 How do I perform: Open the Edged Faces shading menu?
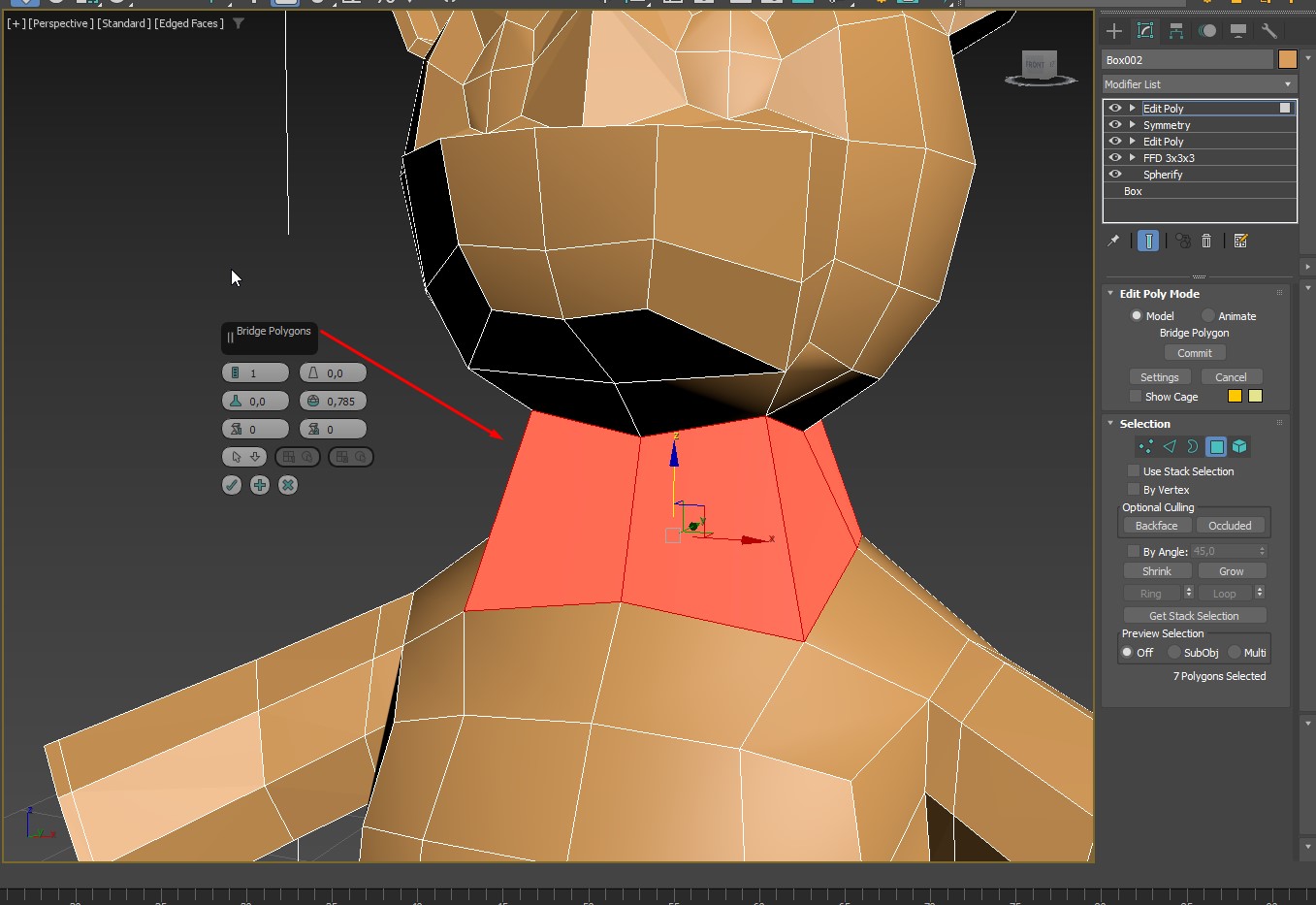pos(189,23)
